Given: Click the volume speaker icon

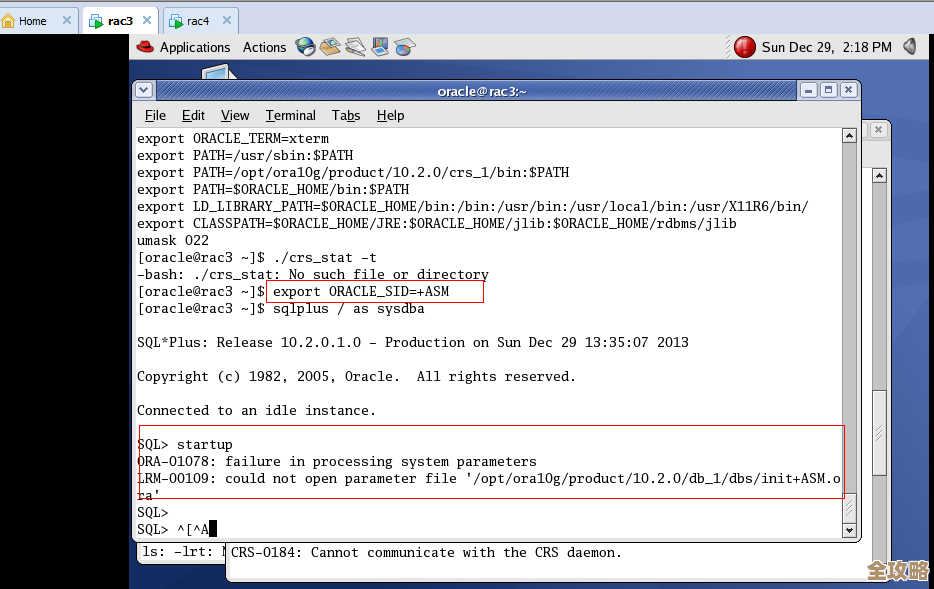Looking at the screenshot, I should pyautogui.click(x=910, y=47).
